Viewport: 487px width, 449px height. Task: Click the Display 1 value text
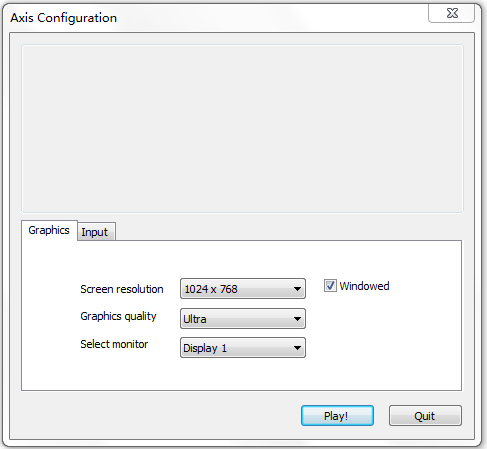pyautogui.click(x=205, y=348)
